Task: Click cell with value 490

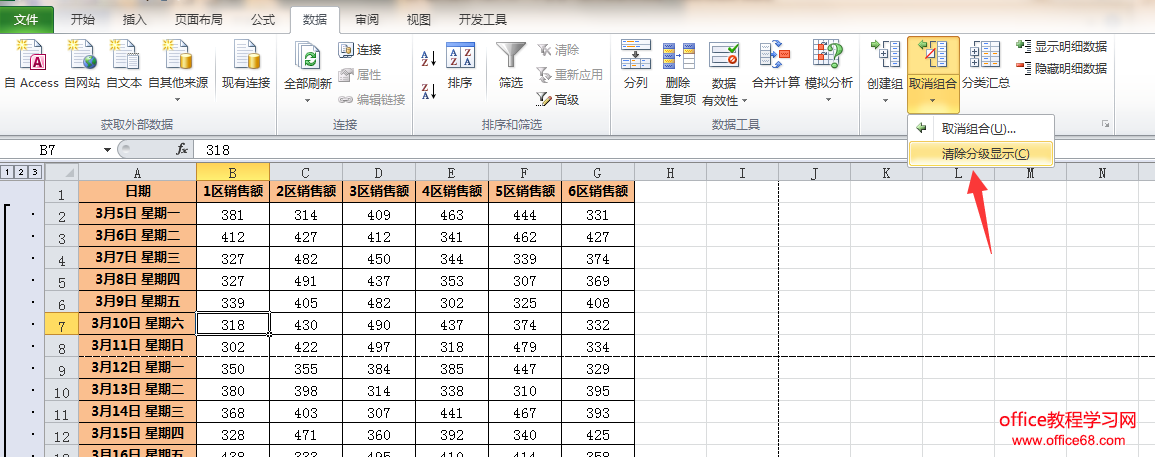Action: click(379, 324)
